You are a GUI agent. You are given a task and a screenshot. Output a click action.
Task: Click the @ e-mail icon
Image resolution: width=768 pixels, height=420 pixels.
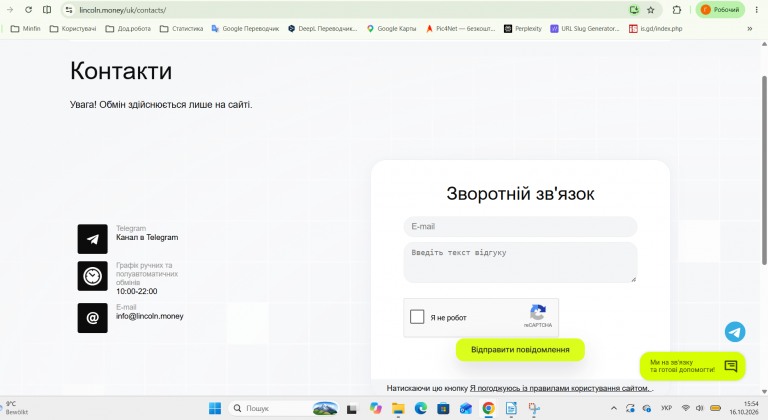click(x=93, y=318)
